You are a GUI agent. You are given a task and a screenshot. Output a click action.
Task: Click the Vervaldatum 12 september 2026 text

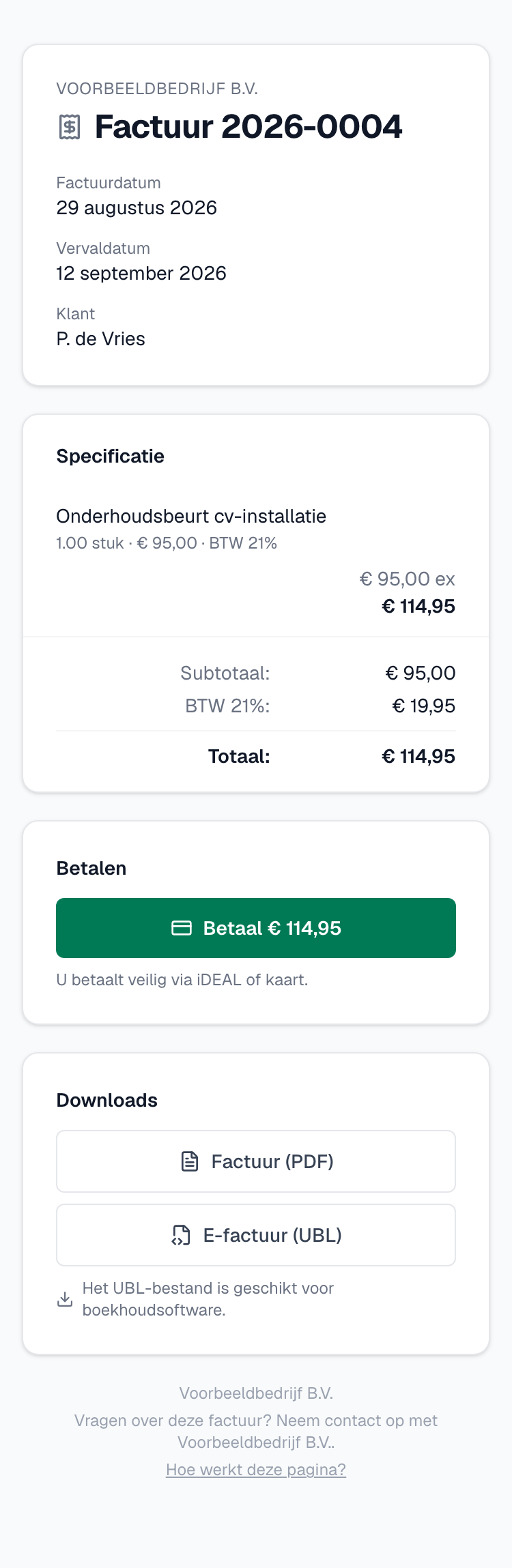141,273
